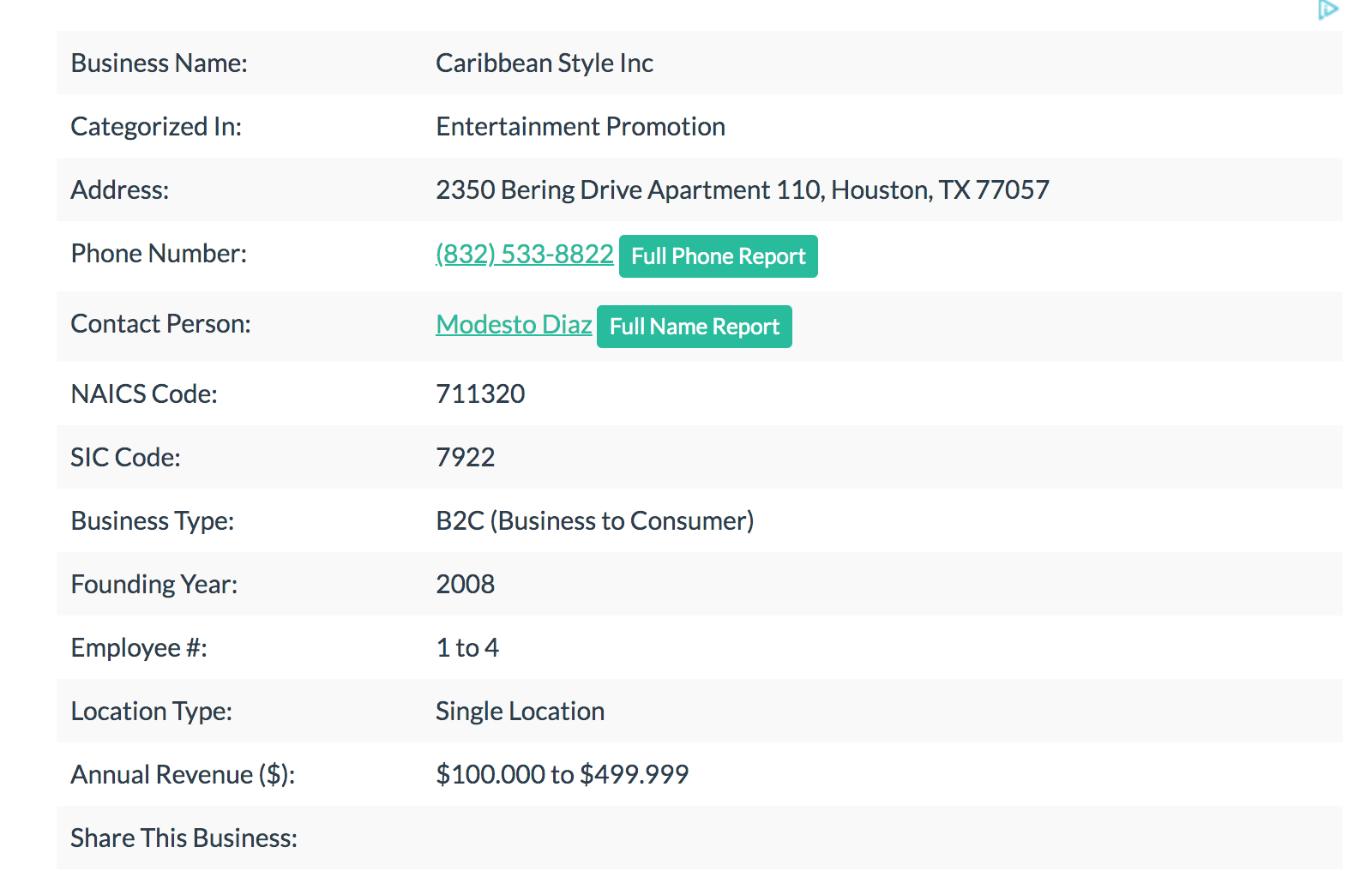The image size is (1372, 871).
Task: Click the Contact Person row label
Action: click(x=160, y=324)
